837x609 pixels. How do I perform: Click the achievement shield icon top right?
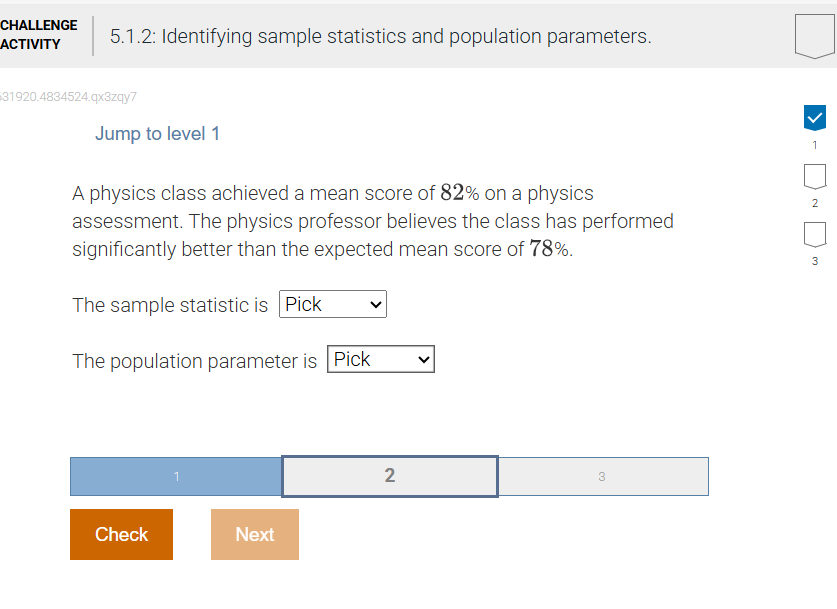813,35
